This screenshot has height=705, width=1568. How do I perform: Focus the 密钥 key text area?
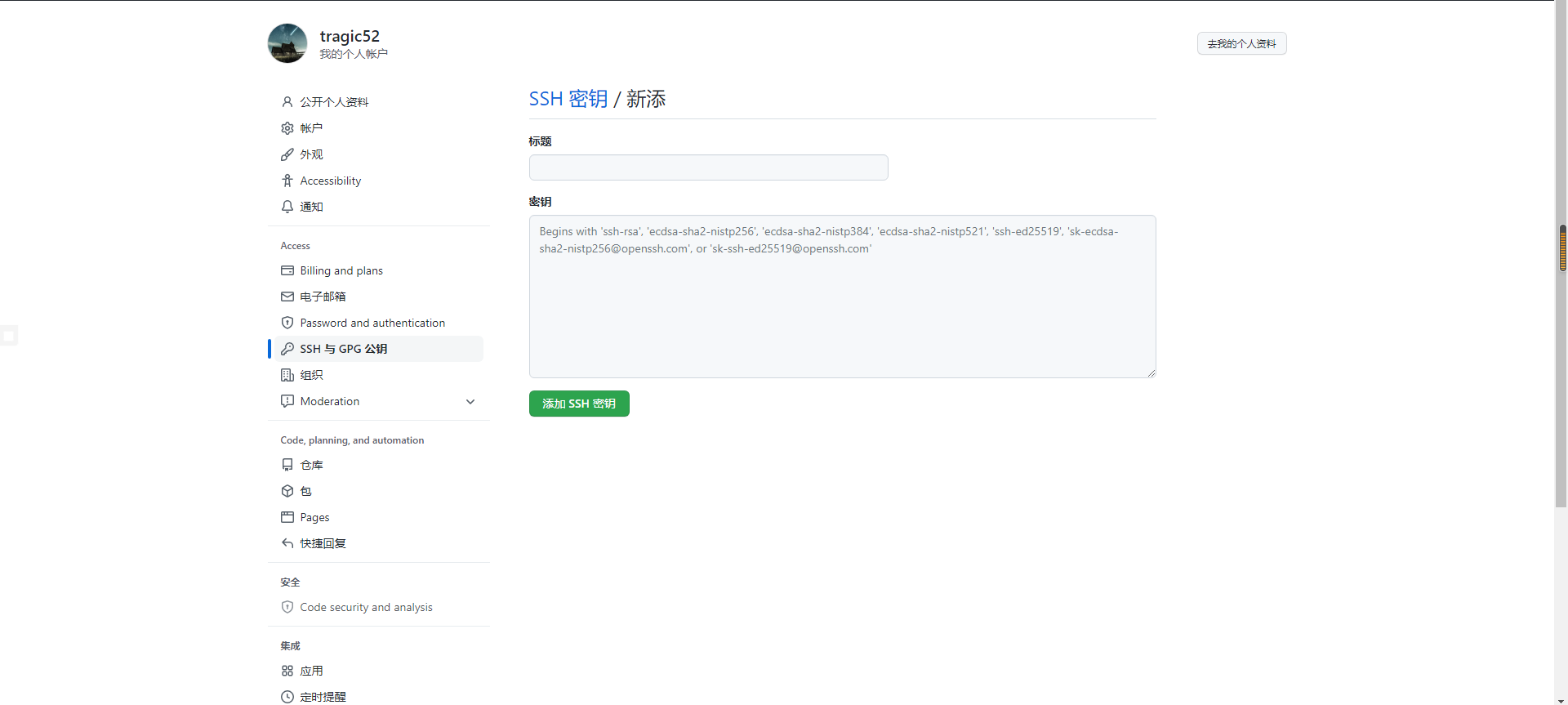pos(842,297)
